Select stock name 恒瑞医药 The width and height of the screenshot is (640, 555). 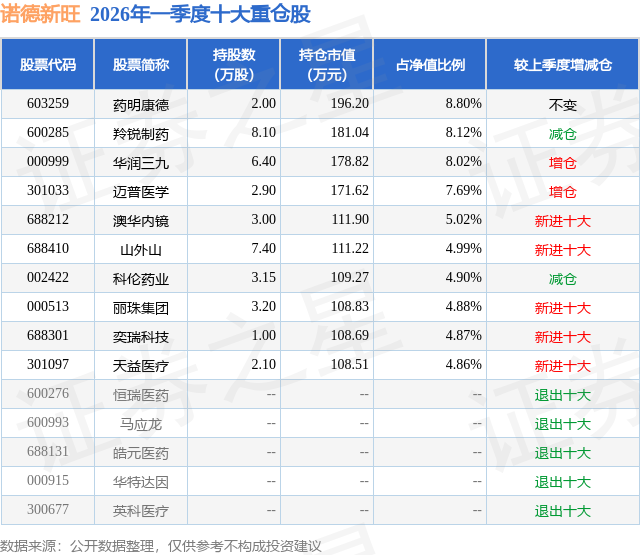click(141, 395)
